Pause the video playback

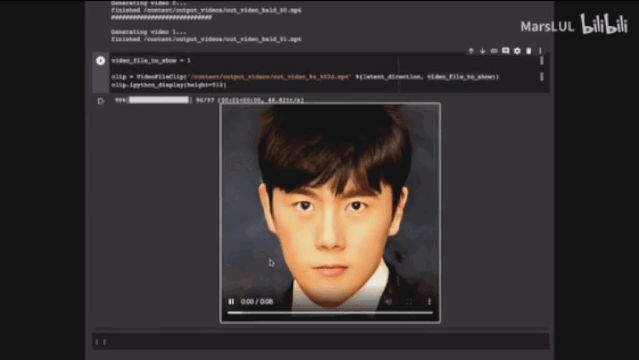(231, 302)
